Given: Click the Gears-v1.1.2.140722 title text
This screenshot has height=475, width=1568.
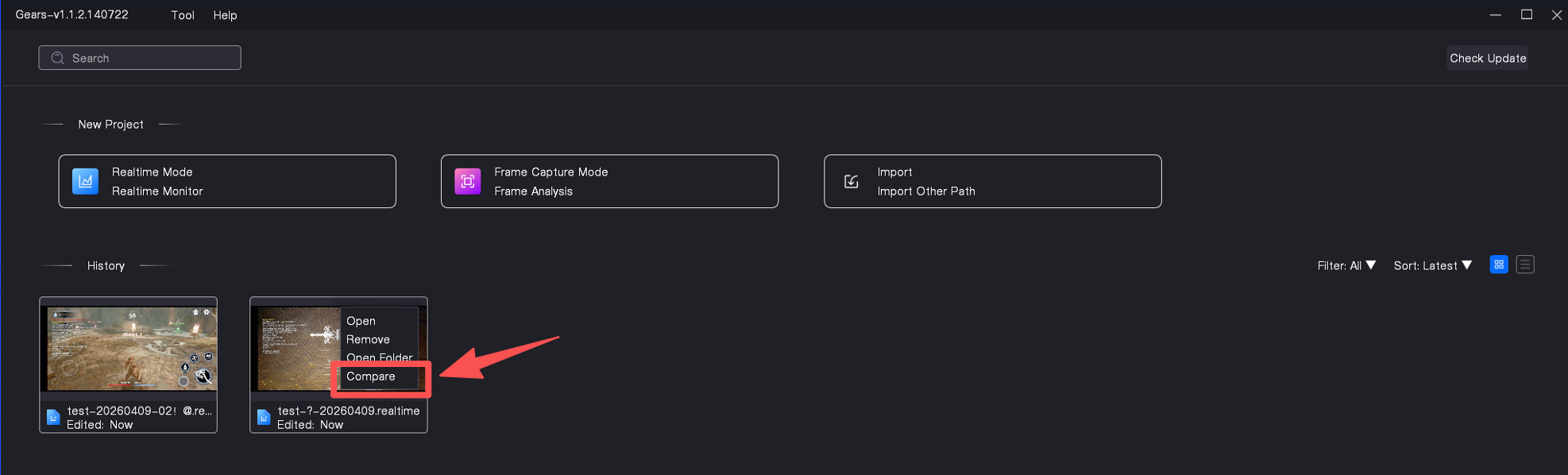Looking at the screenshot, I should click(x=71, y=14).
